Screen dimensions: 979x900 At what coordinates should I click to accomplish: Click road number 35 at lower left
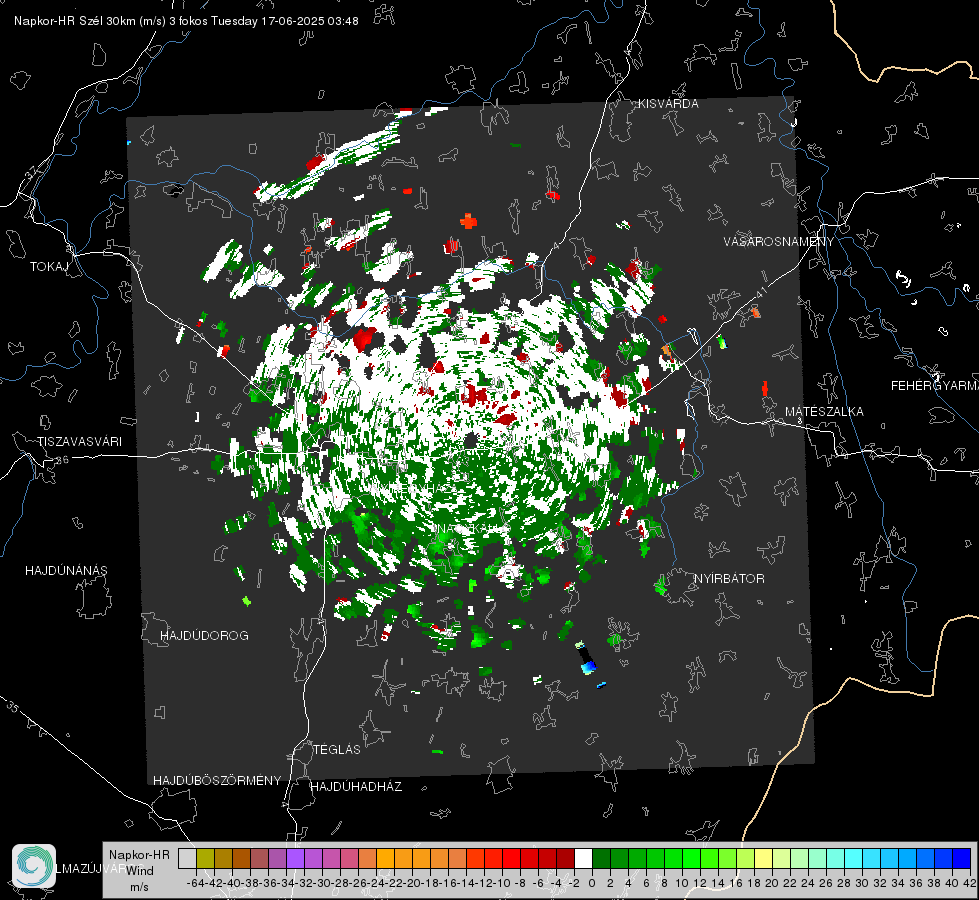pyautogui.click(x=12, y=706)
